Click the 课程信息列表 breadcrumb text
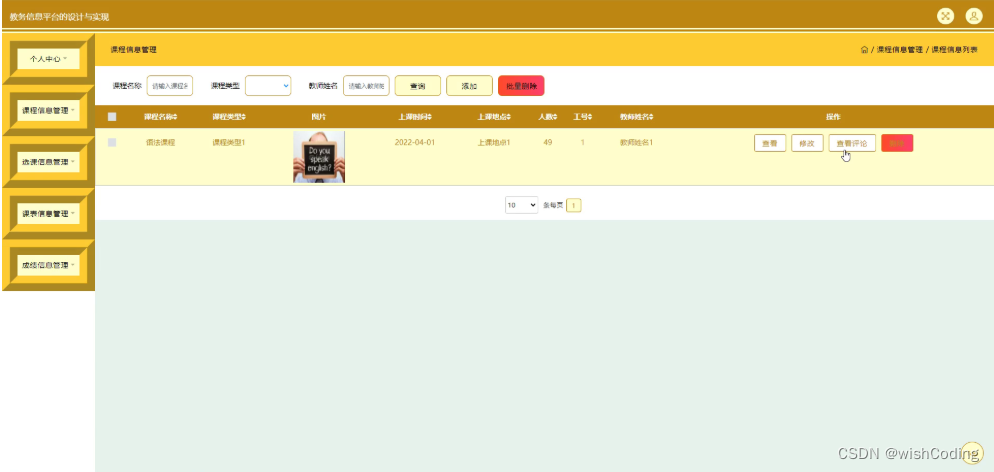Screen dimensions: 994x472 pos(954,49)
